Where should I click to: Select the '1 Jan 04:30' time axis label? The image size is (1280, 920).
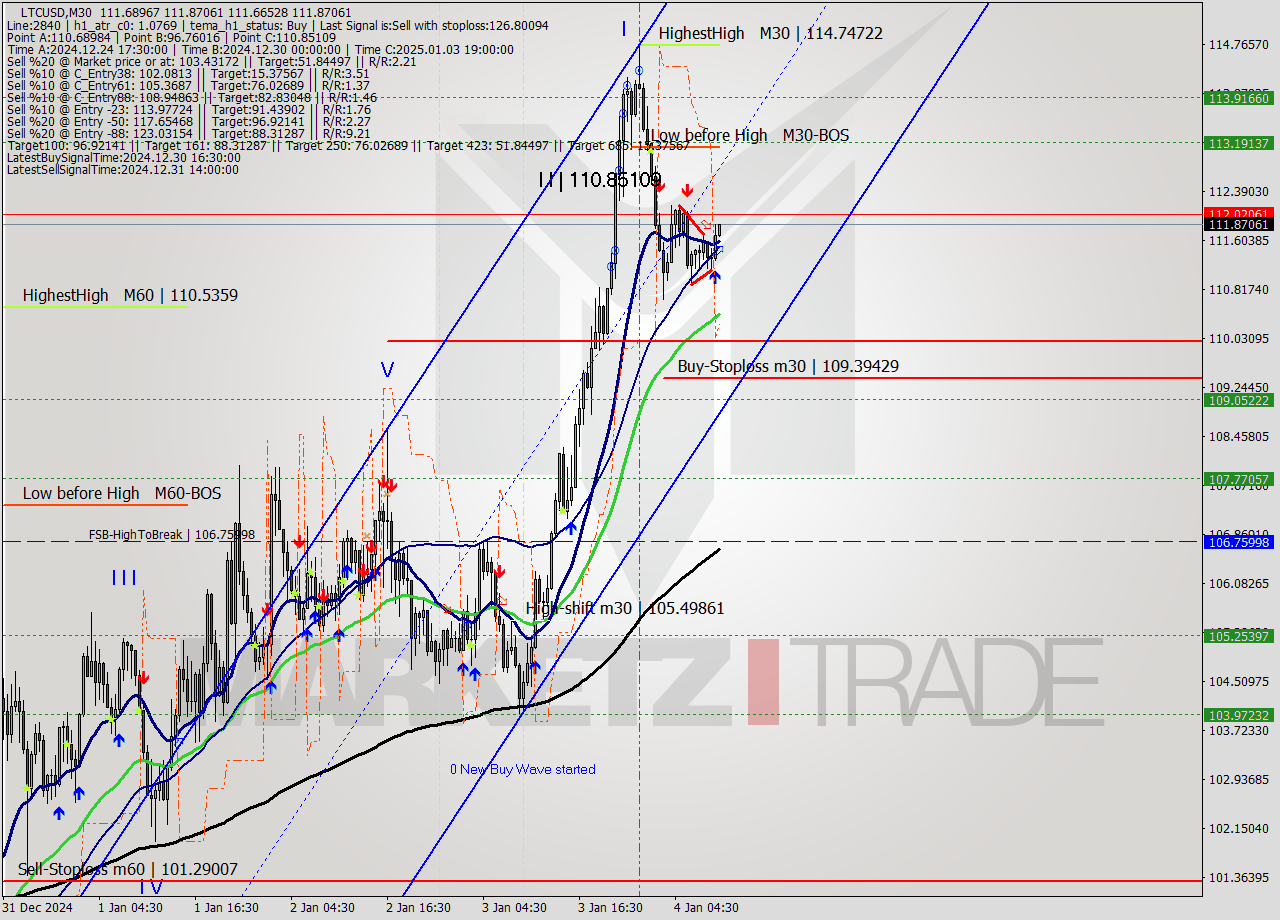[130, 908]
